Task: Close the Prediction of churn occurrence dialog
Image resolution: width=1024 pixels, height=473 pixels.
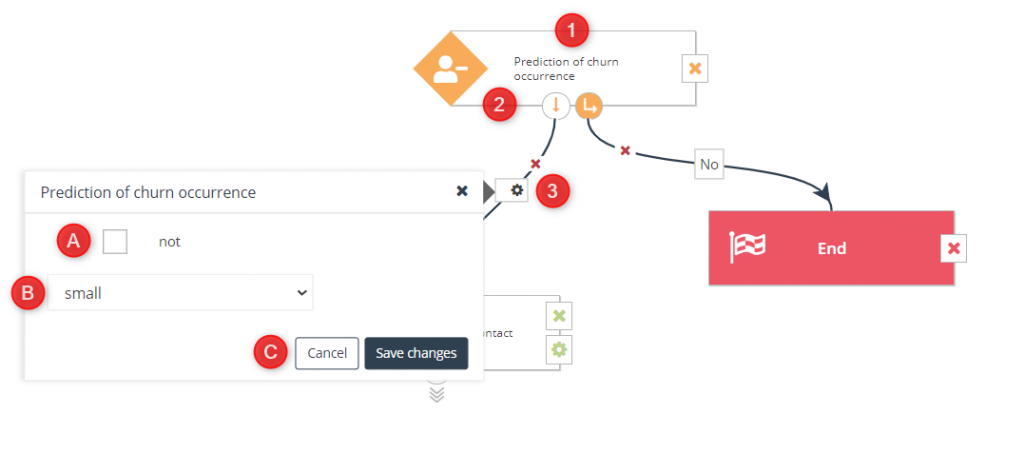Action: click(462, 191)
